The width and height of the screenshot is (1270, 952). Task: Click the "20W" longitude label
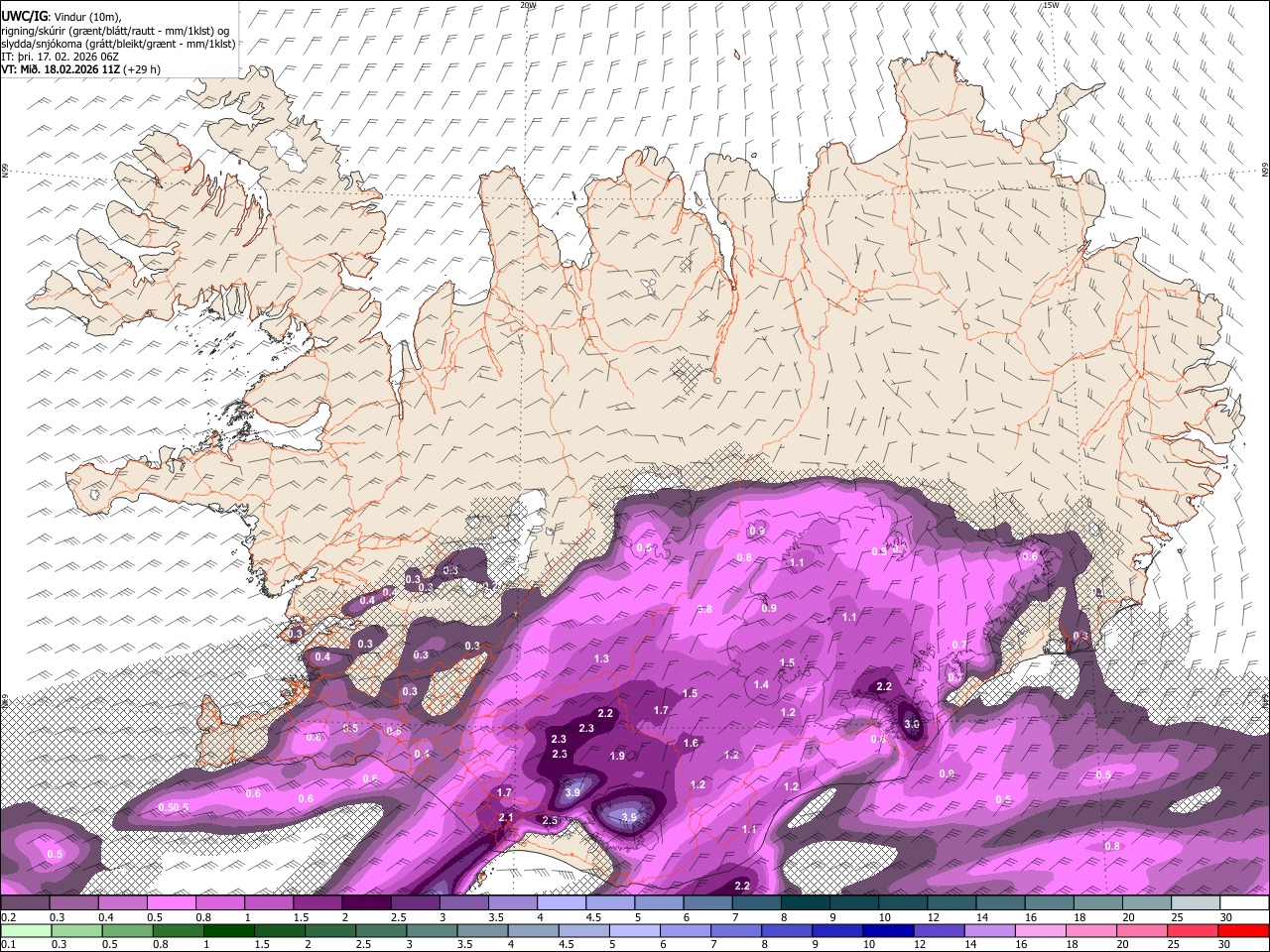tap(529, 5)
